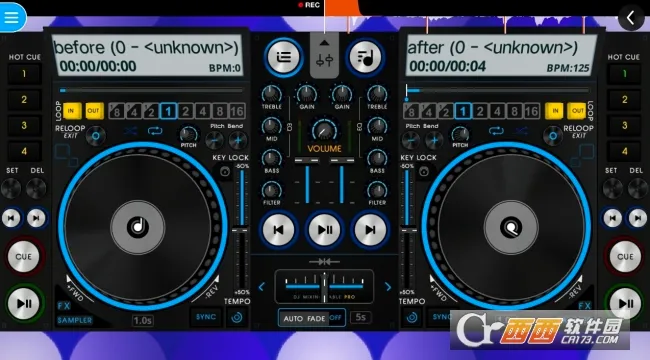Click center play/pause button

point(325,229)
